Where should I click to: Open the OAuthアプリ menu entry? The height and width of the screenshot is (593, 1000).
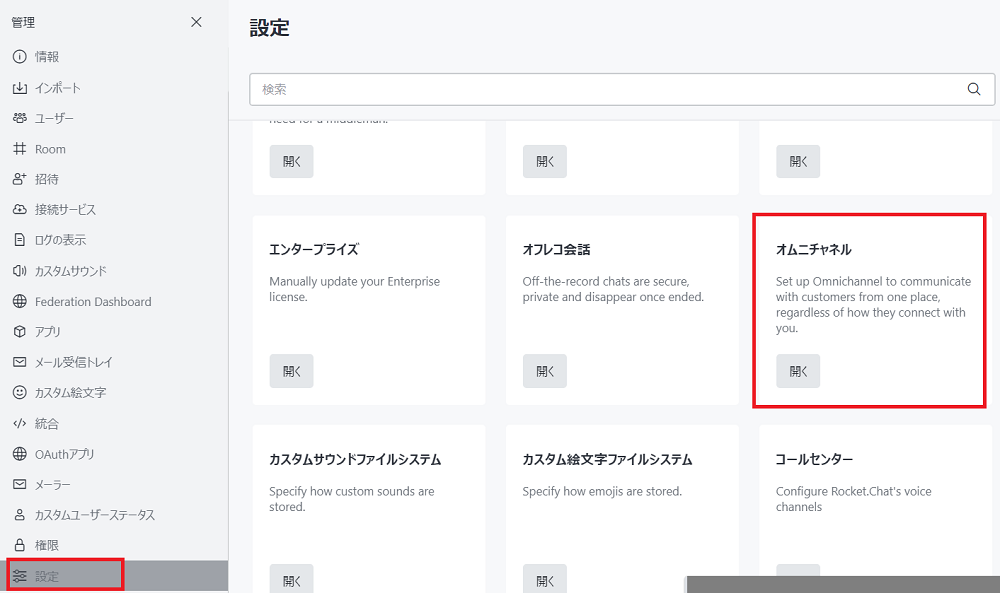coord(64,454)
